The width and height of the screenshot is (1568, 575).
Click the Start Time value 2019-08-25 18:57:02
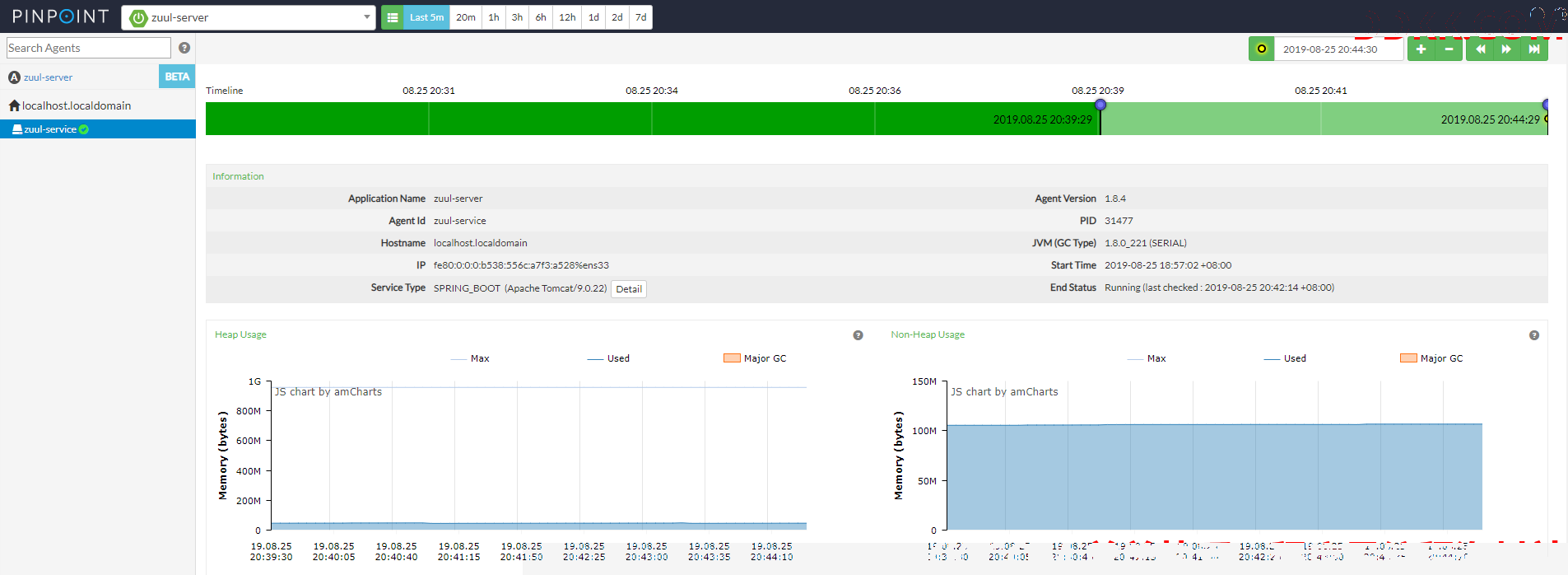click(x=1168, y=265)
